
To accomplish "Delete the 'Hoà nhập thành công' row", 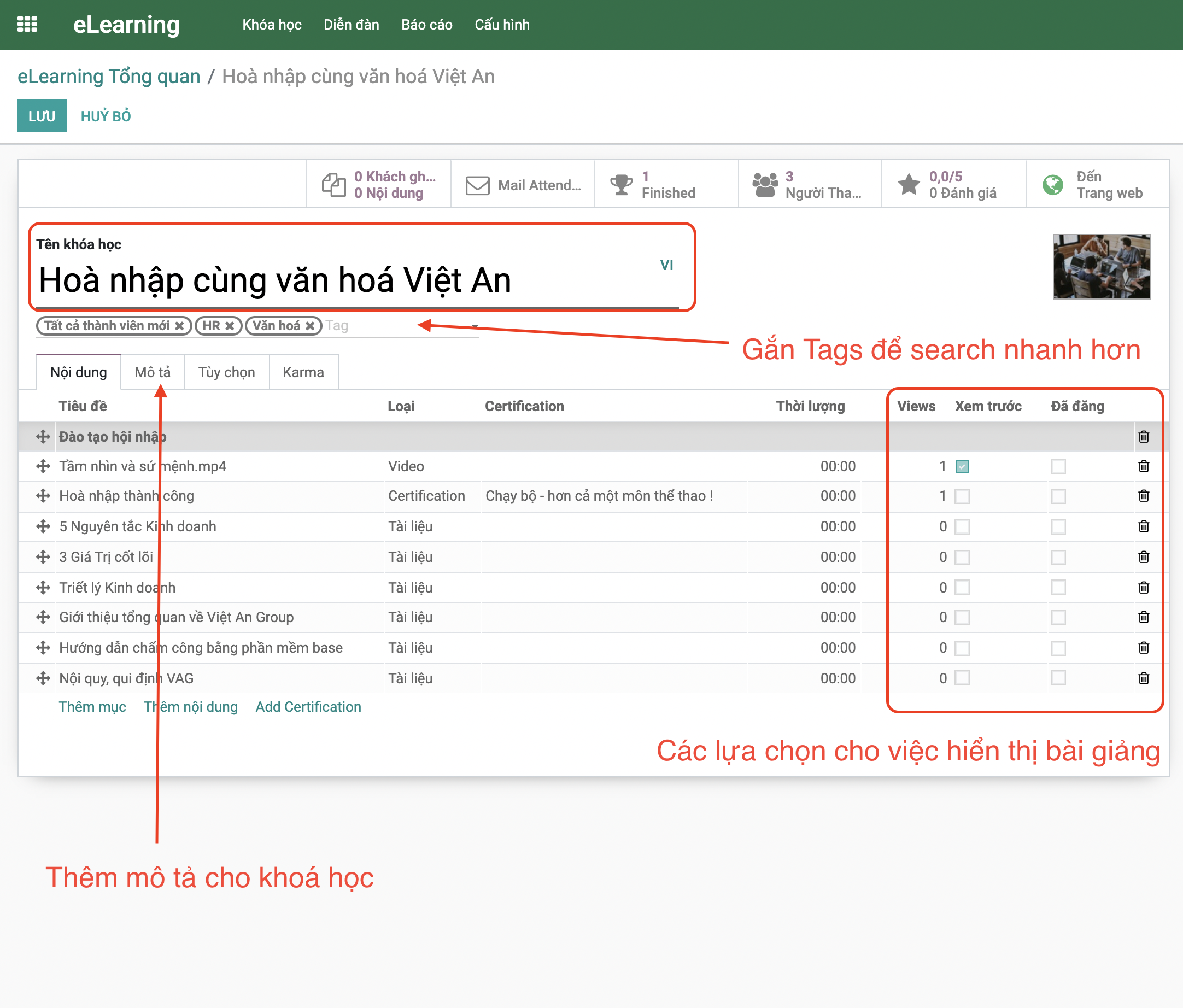I will pos(1143,495).
